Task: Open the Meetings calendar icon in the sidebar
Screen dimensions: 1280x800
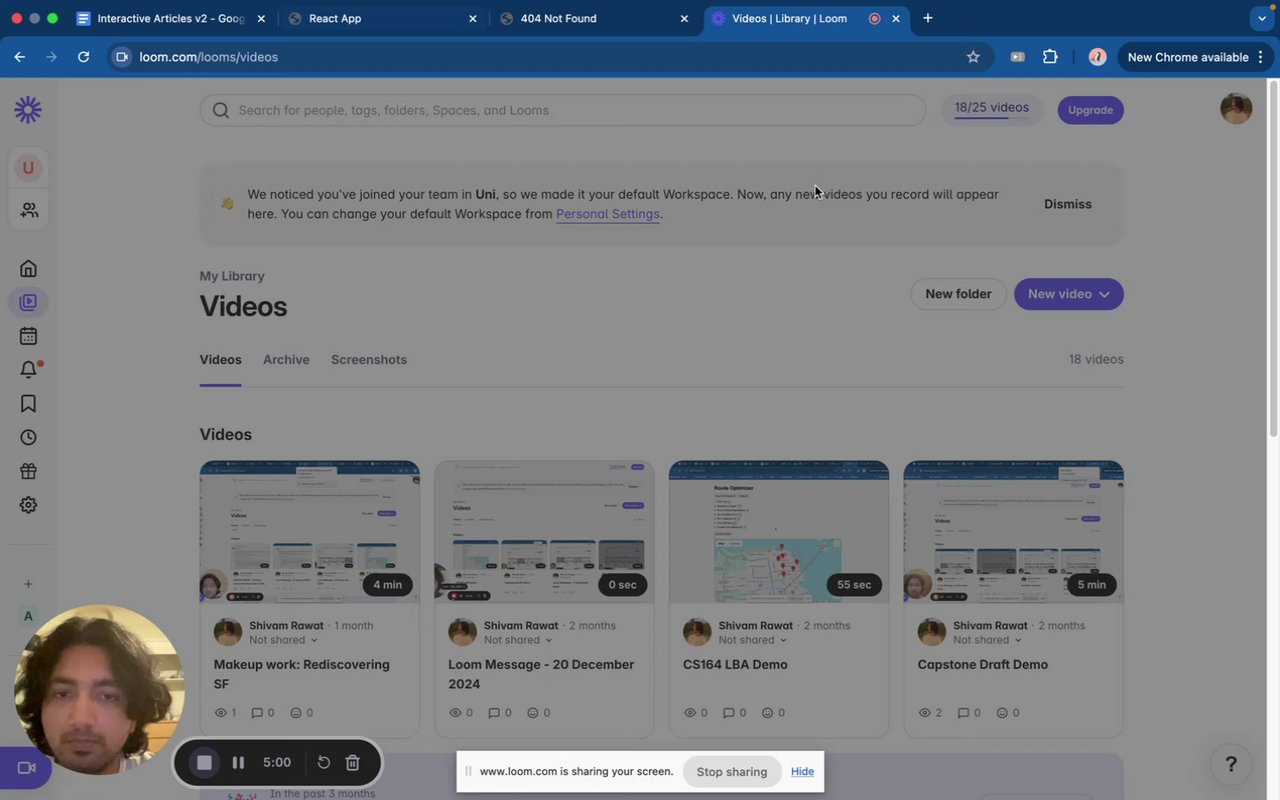Action: (28, 336)
